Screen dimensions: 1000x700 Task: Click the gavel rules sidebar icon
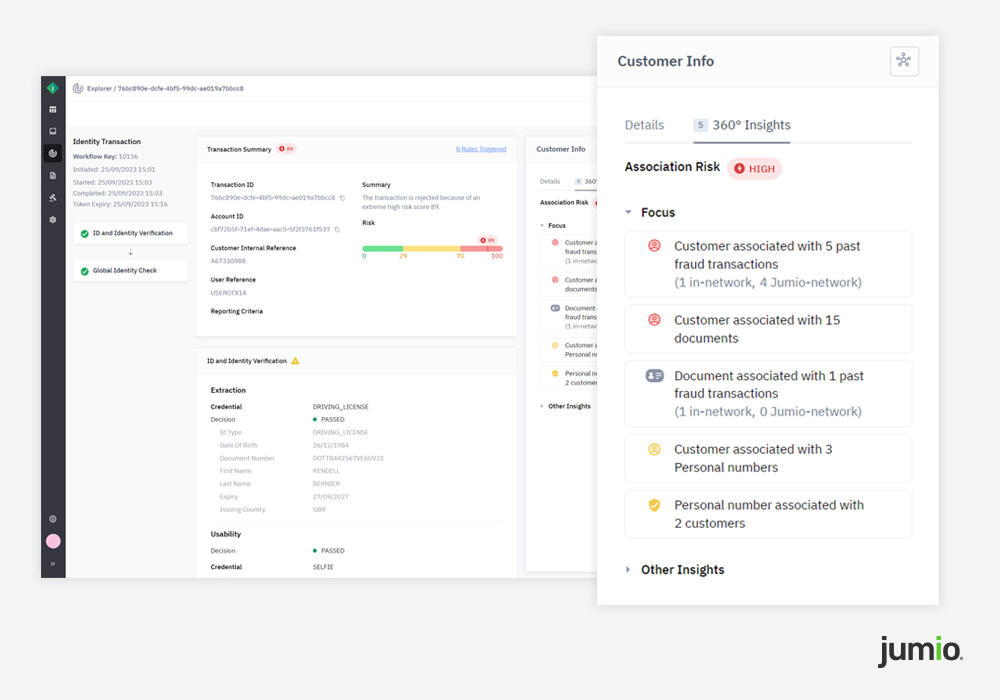coord(53,197)
